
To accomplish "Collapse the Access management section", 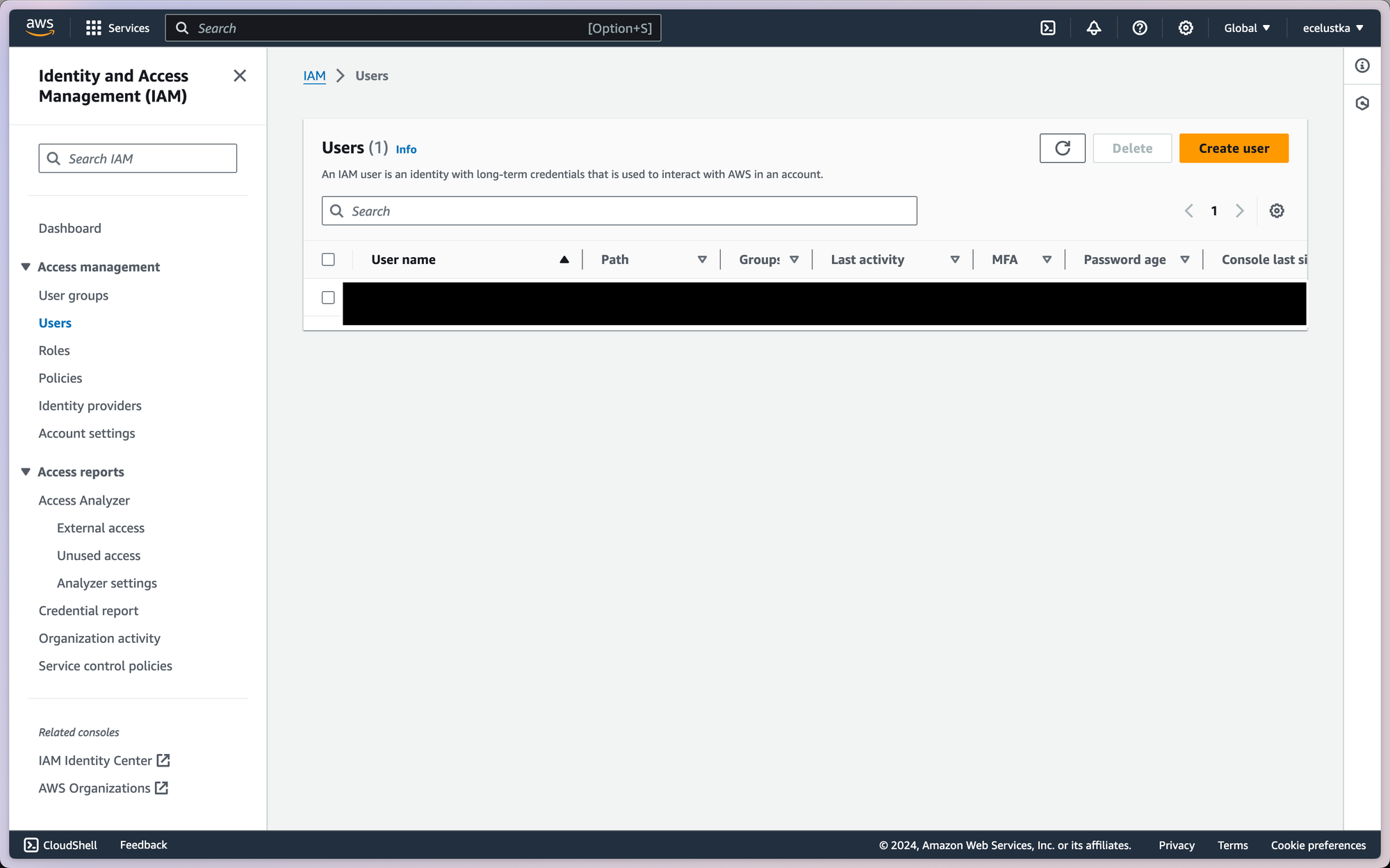I will point(26,267).
